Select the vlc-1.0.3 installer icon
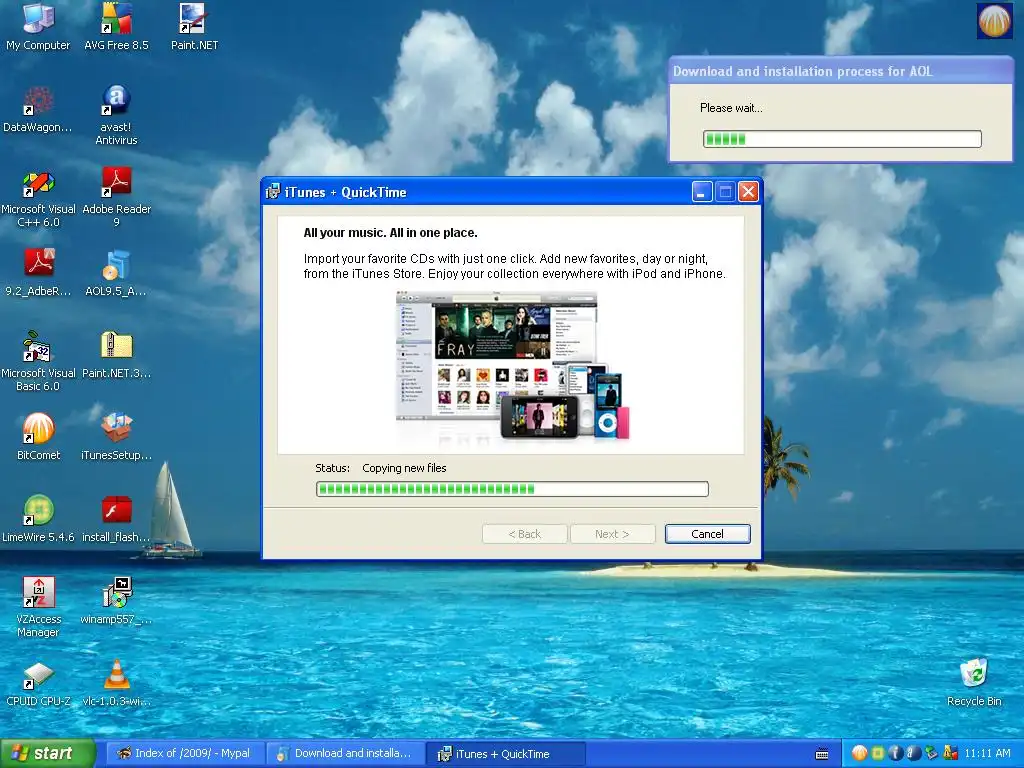Viewport: 1024px width, 768px height. pyautogui.click(x=116, y=683)
